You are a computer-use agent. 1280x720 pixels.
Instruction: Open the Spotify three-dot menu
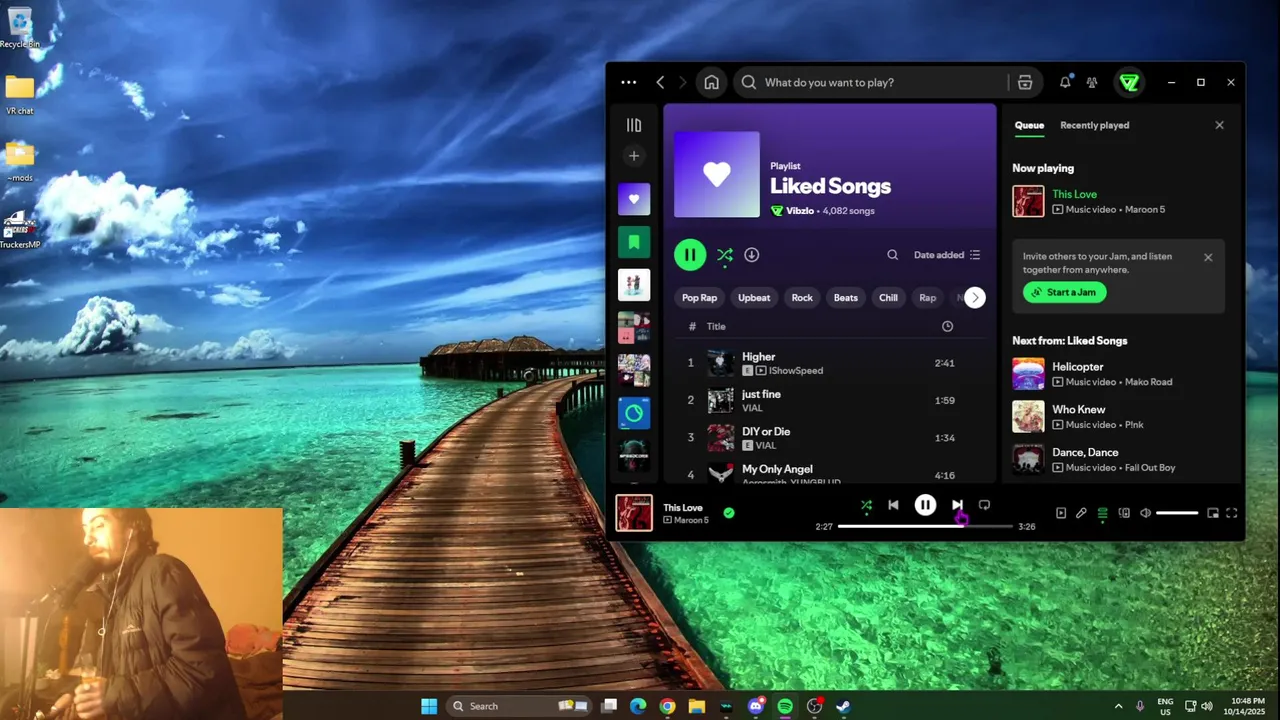pyautogui.click(x=628, y=83)
